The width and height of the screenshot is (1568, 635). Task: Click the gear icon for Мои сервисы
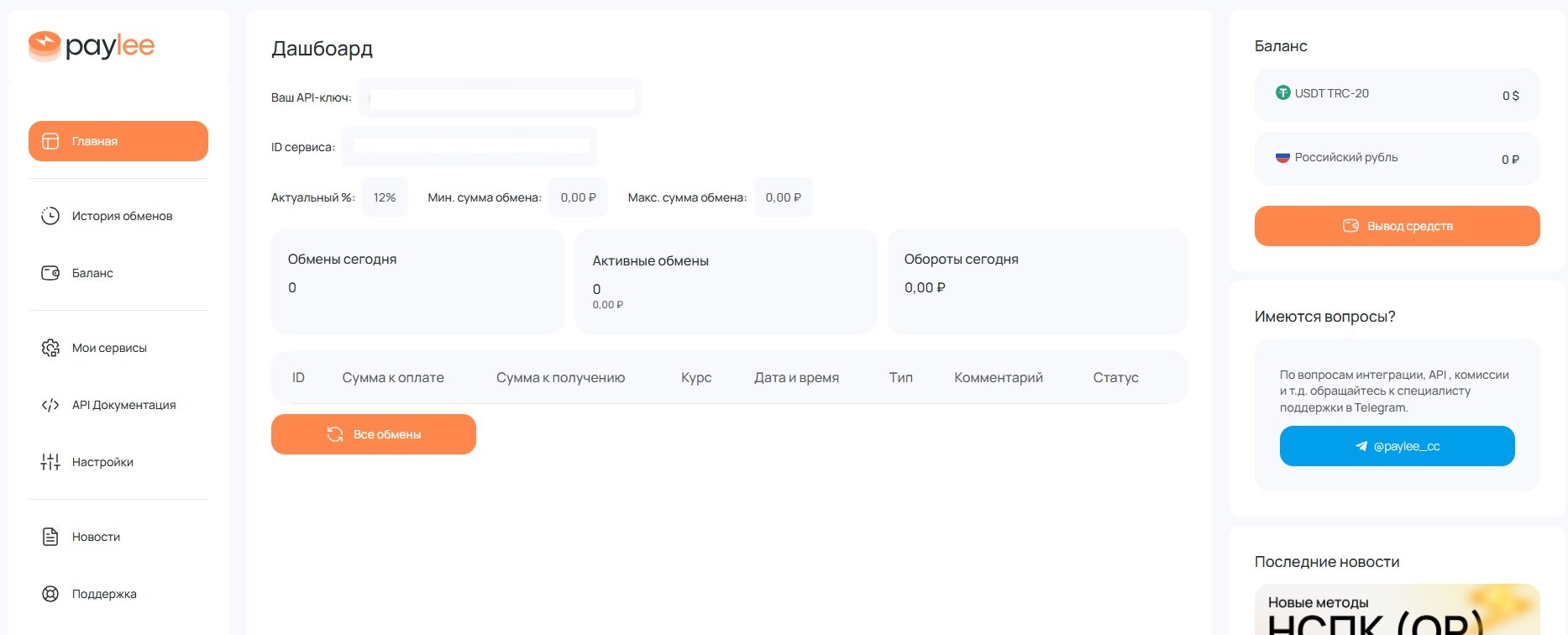pyautogui.click(x=50, y=348)
